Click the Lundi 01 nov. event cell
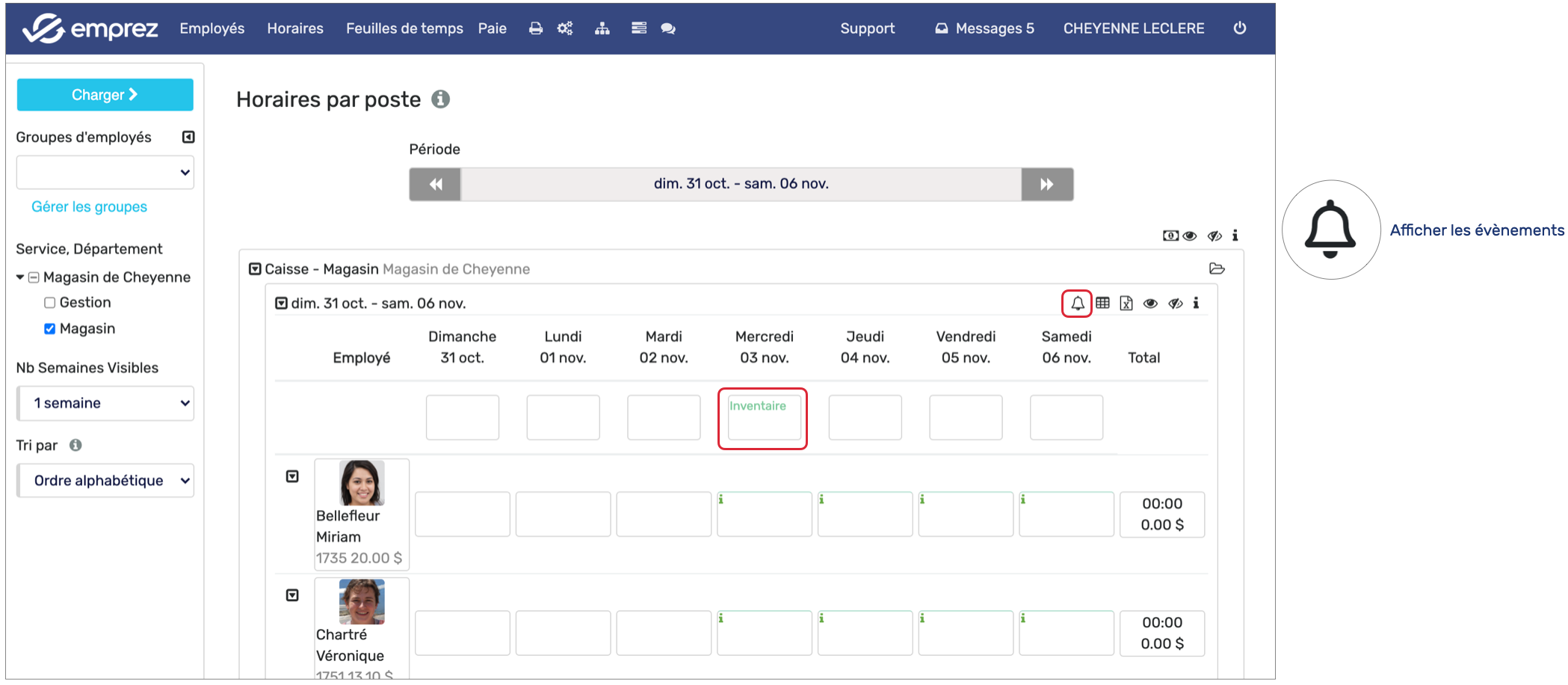This screenshot has width=1568, height=685. (x=563, y=417)
